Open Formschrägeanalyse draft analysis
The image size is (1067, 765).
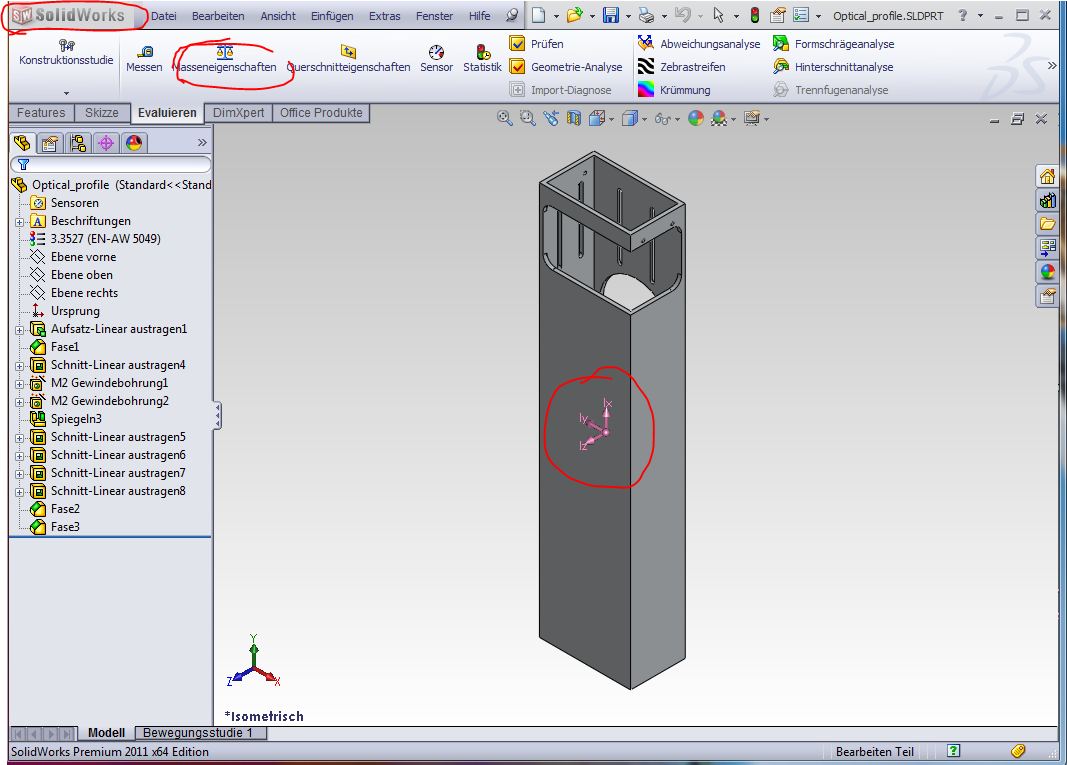(833, 44)
